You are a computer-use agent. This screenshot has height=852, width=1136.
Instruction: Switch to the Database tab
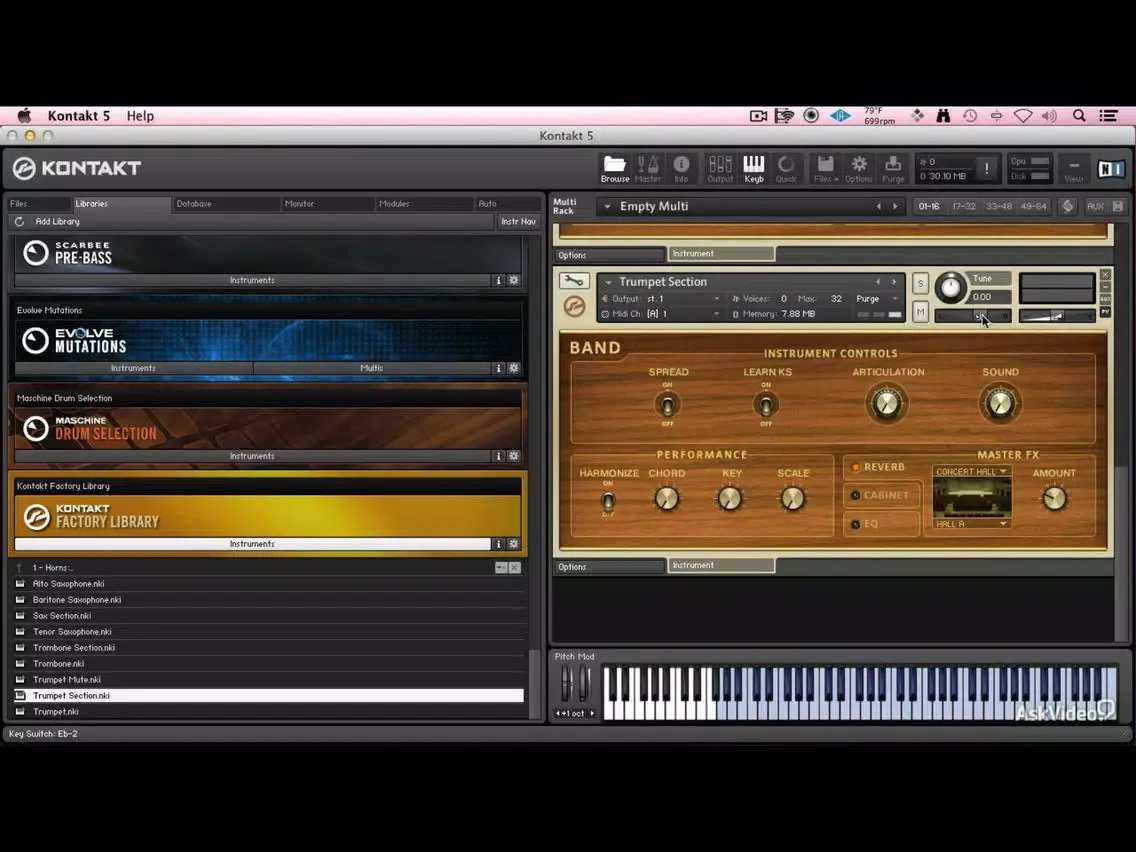[x=225, y=204]
